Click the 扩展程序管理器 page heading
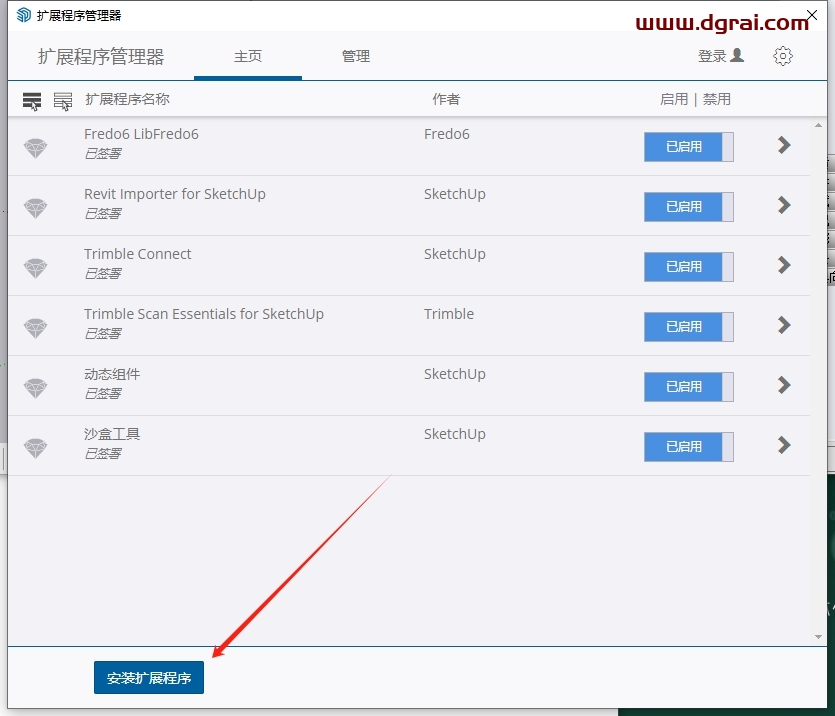Viewport: 835px width, 716px height. coord(101,57)
